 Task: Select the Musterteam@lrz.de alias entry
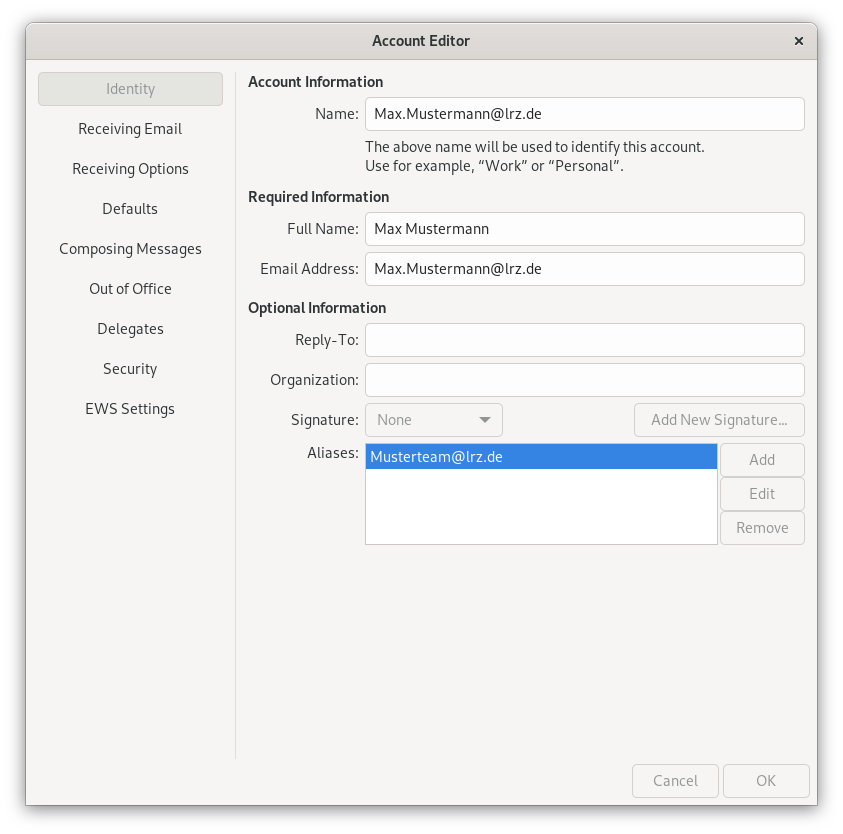point(540,456)
